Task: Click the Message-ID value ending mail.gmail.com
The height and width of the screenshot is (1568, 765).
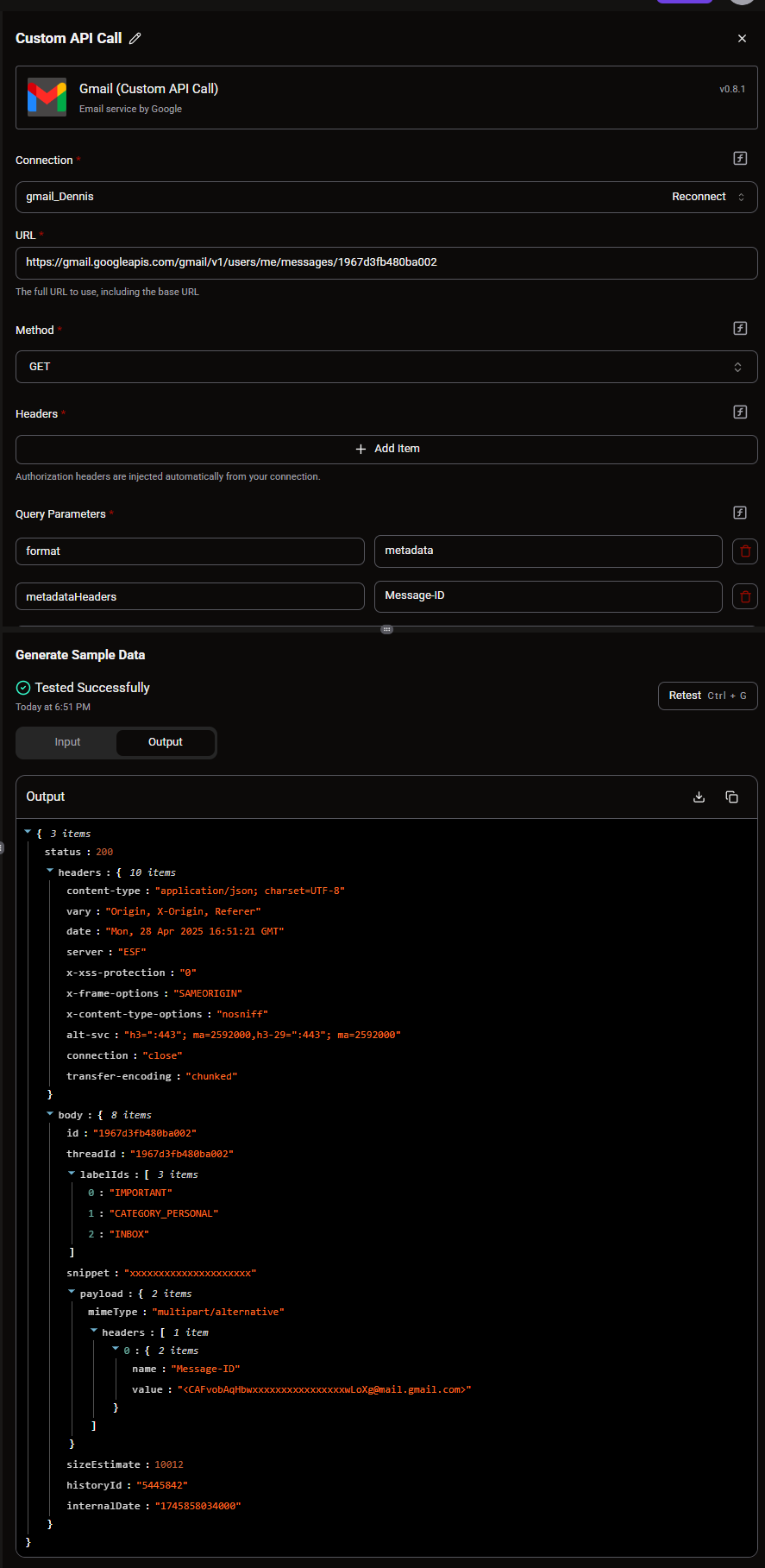Action: tap(324, 1390)
